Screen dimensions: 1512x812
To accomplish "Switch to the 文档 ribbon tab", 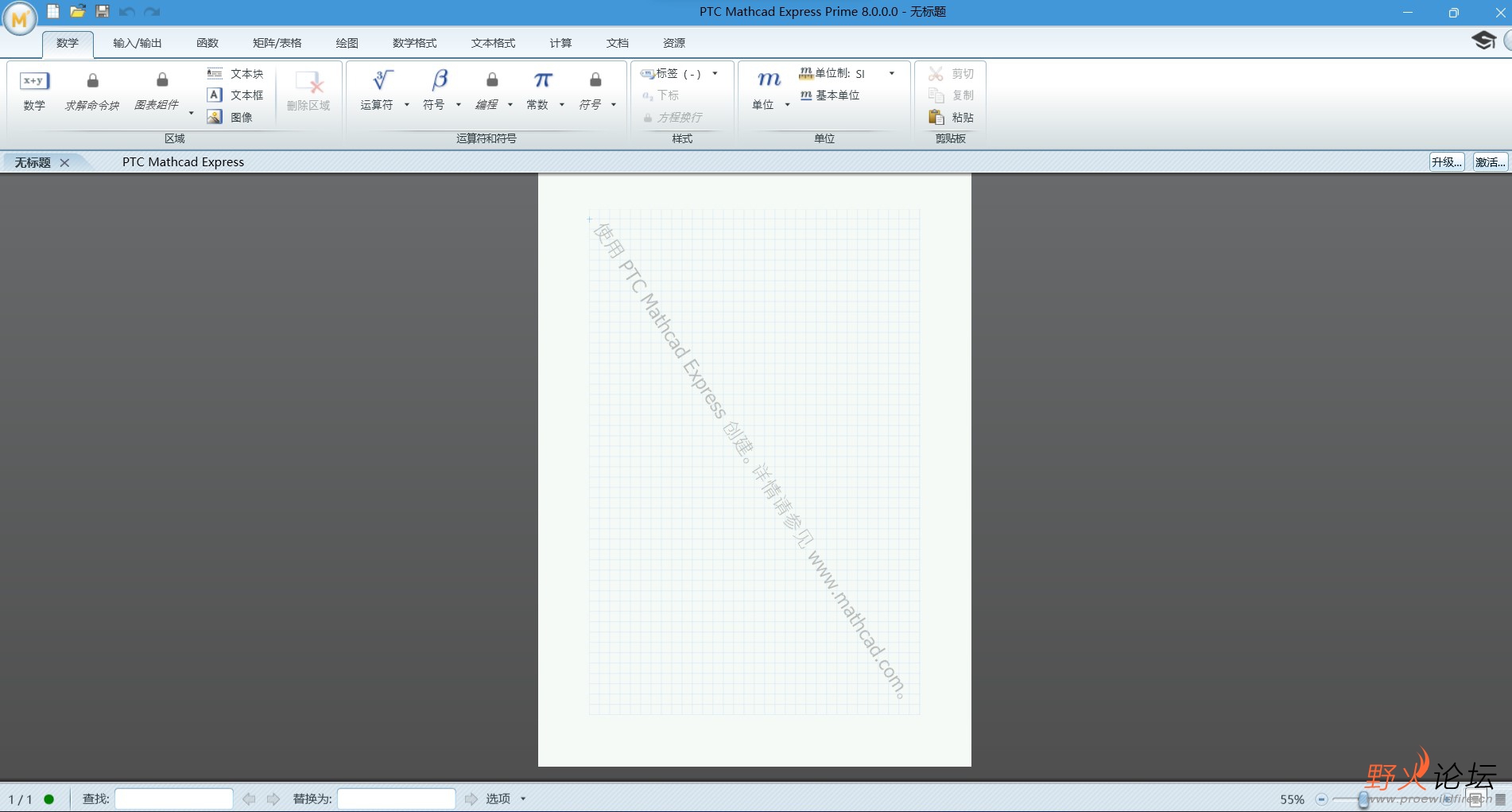I will click(617, 43).
